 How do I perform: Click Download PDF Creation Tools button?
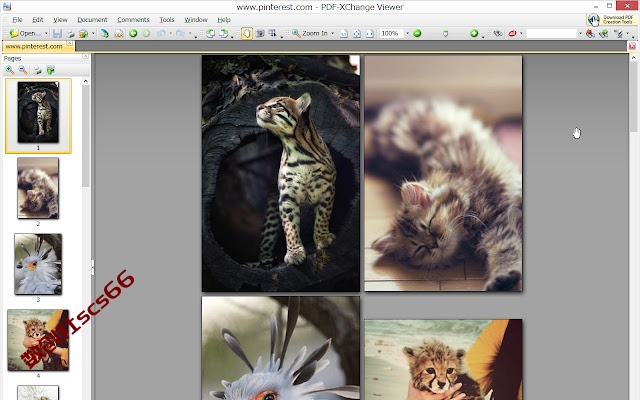click(x=611, y=19)
